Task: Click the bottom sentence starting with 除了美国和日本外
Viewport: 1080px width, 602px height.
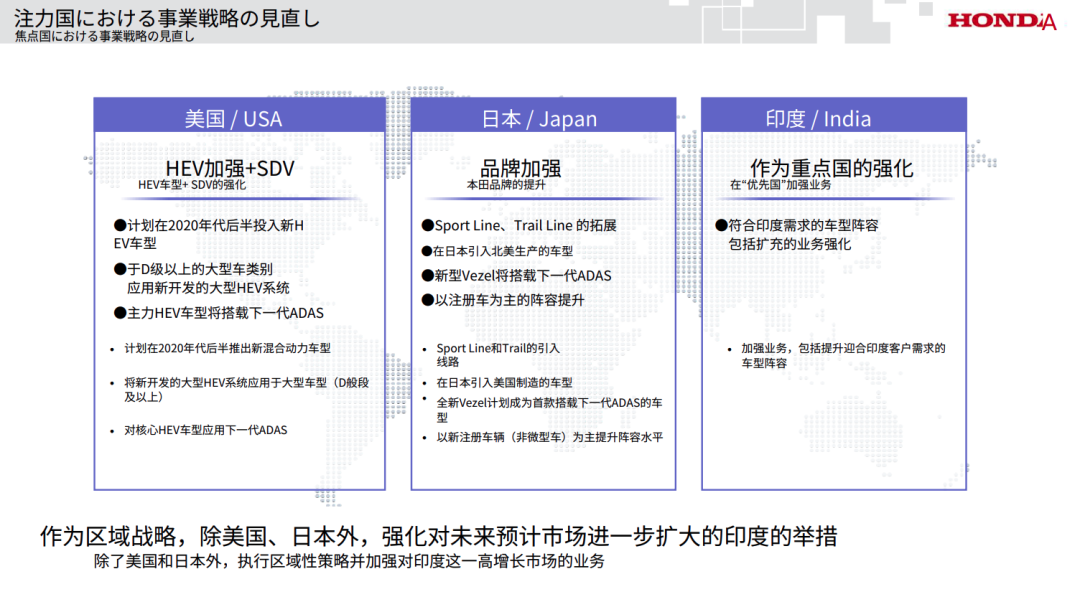Action: click(x=349, y=562)
